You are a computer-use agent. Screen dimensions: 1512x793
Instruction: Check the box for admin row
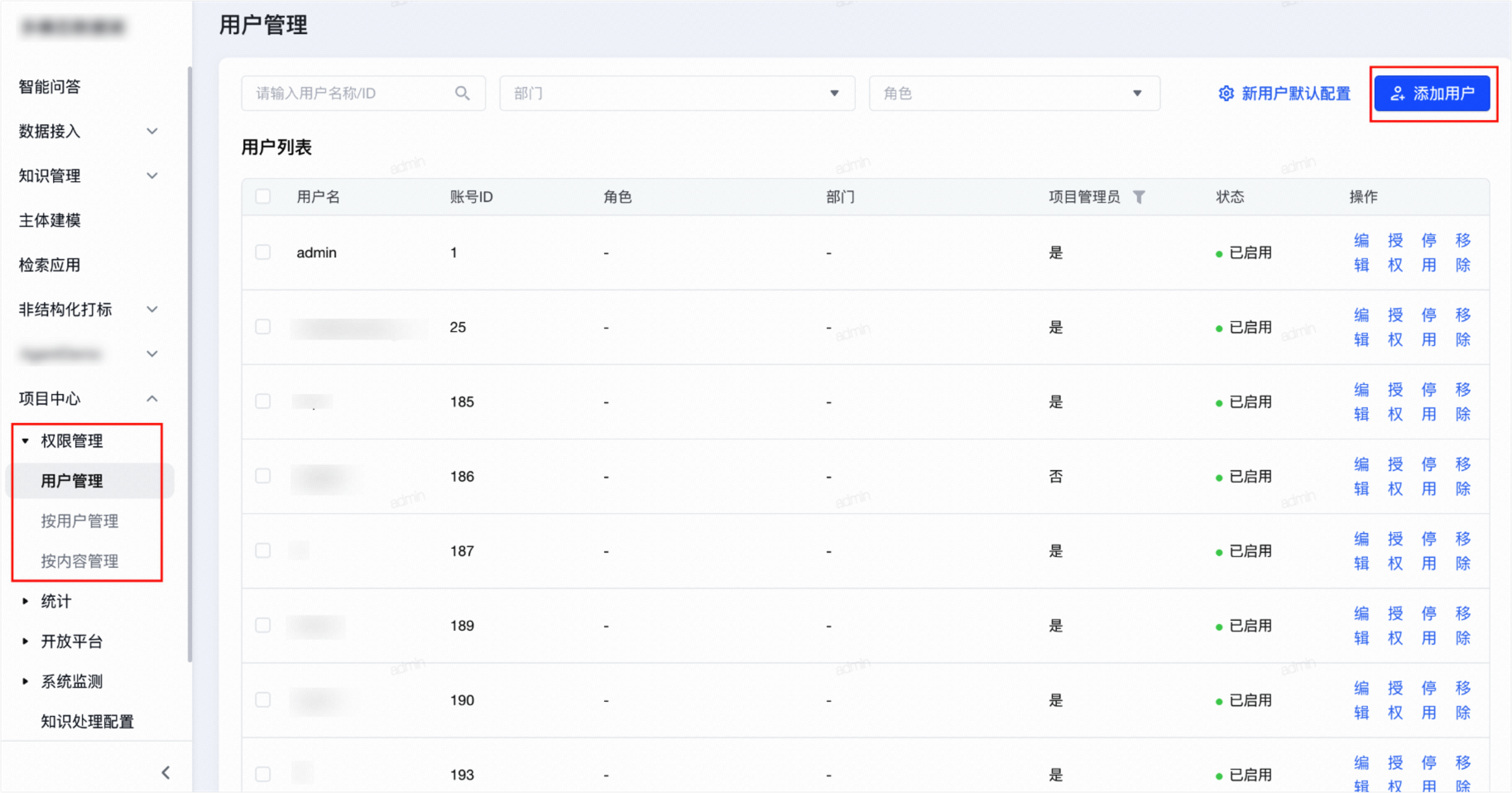[x=263, y=252]
